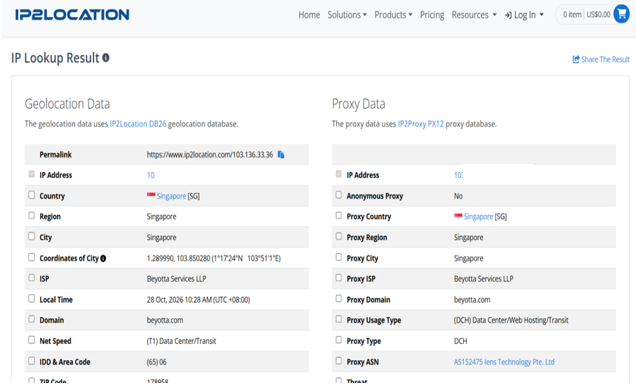Viewport: 636px width, 385px height.
Task: Tick the Local Time checkbox
Action: [x=32, y=299]
